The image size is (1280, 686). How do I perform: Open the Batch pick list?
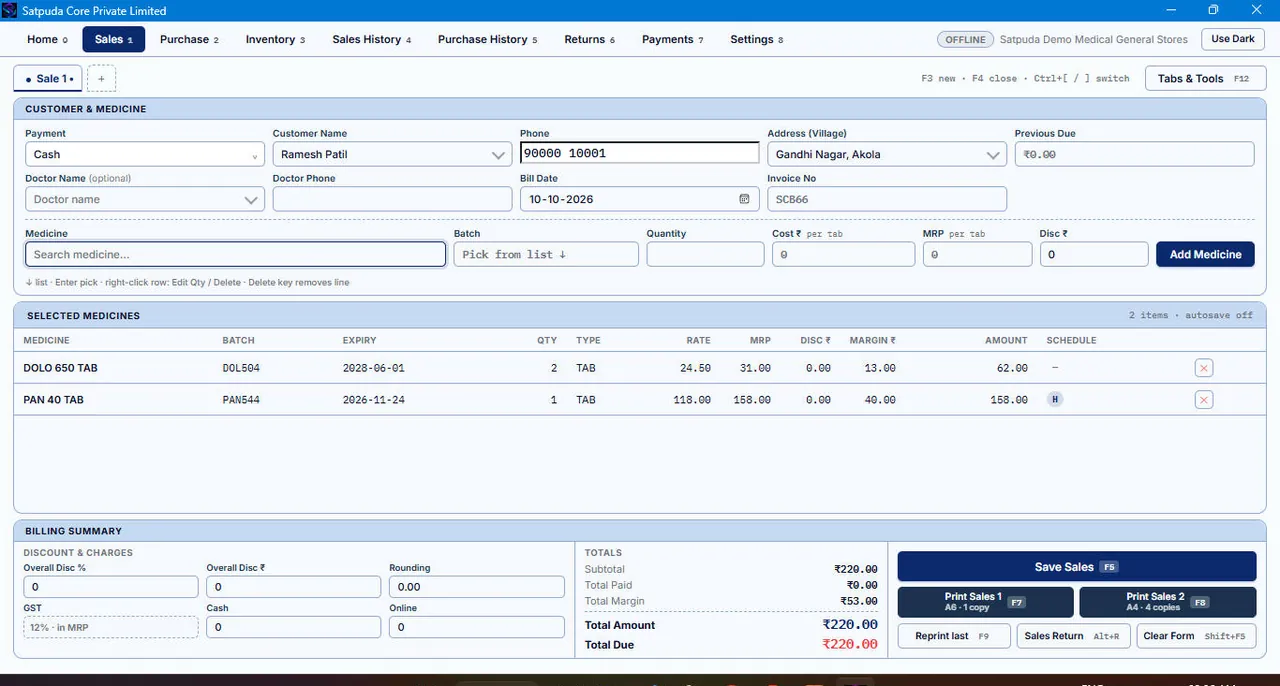[546, 254]
